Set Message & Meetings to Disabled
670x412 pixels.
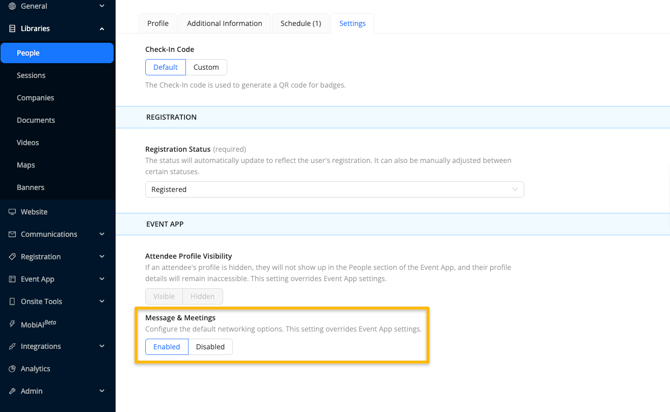pyautogui.click(x=210, y=347)
